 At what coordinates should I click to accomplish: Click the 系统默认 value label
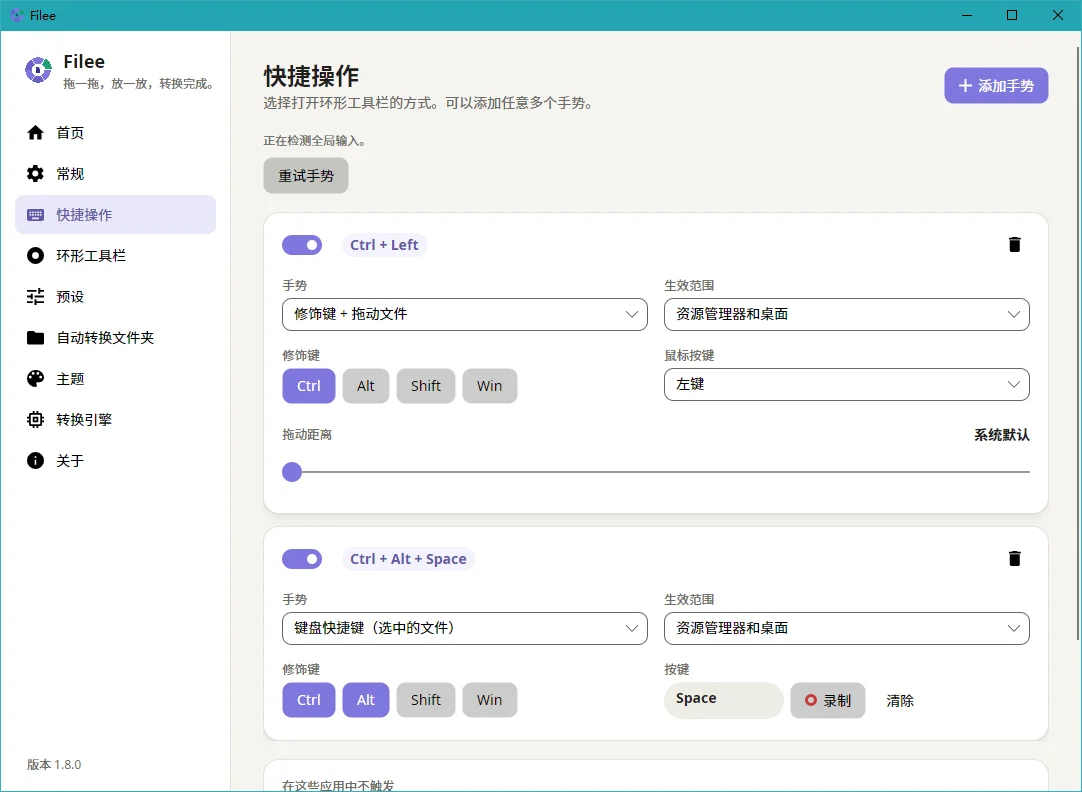[x=1001, y=435]
